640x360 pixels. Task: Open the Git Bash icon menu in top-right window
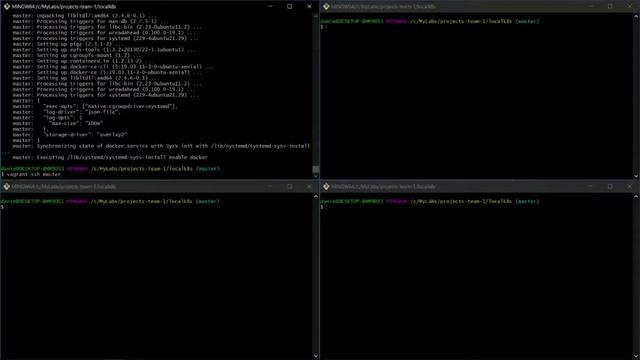(x=326, y=7)
